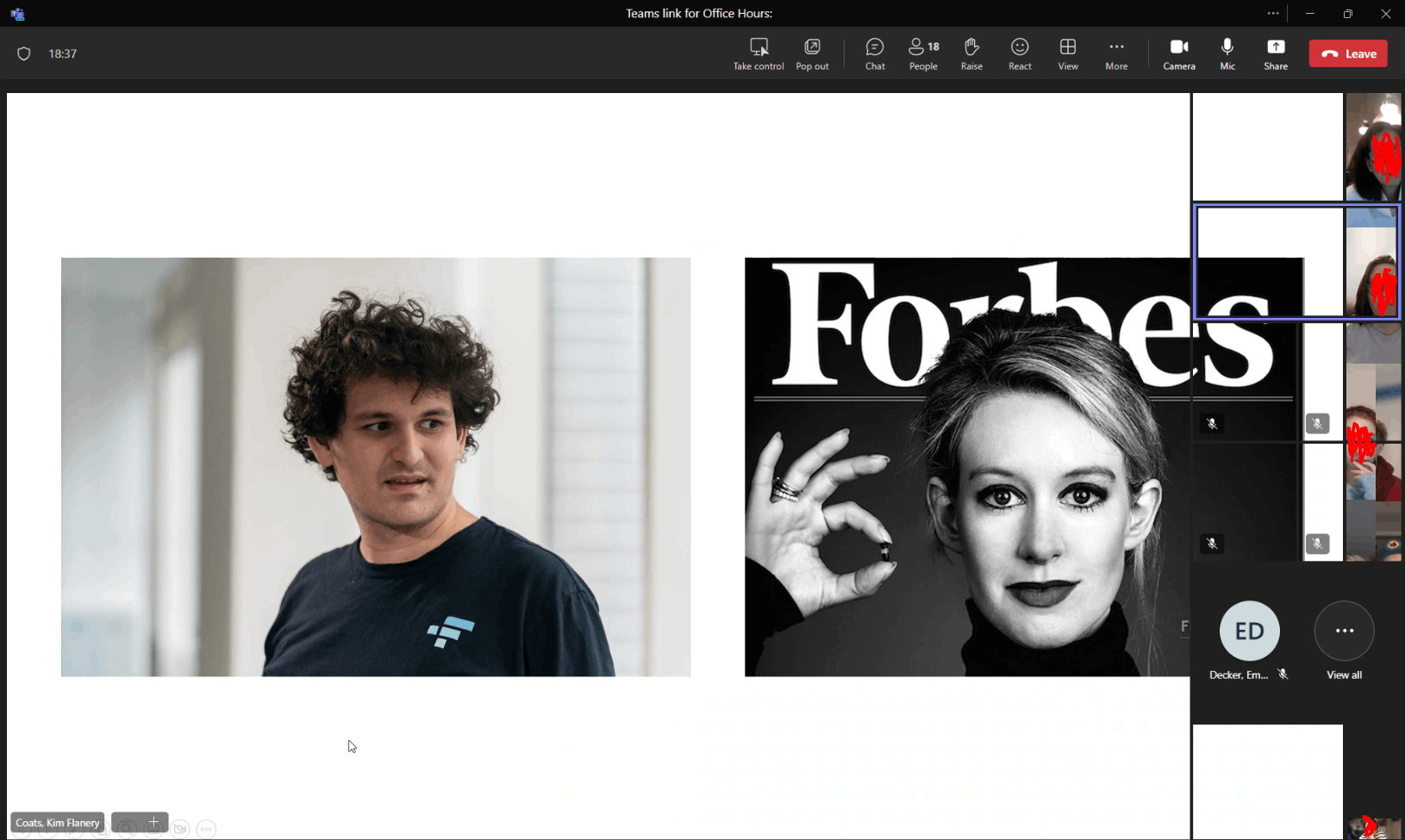Open the title bar ellipsis settings menu
Screen dimensions: 1405x840
point(1272,13)
